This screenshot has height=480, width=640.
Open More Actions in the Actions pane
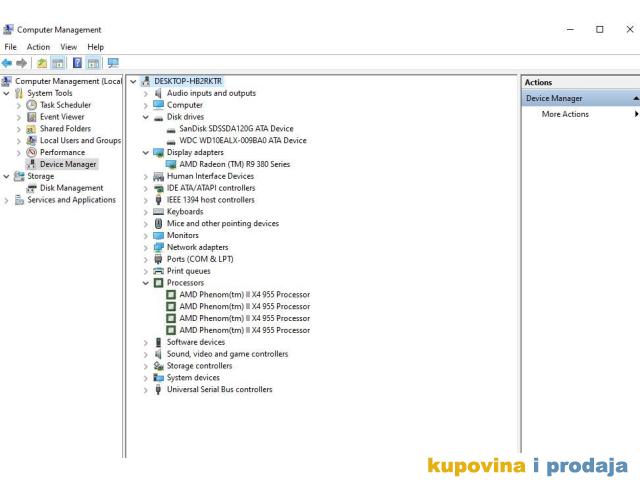[x=565, y=114]
